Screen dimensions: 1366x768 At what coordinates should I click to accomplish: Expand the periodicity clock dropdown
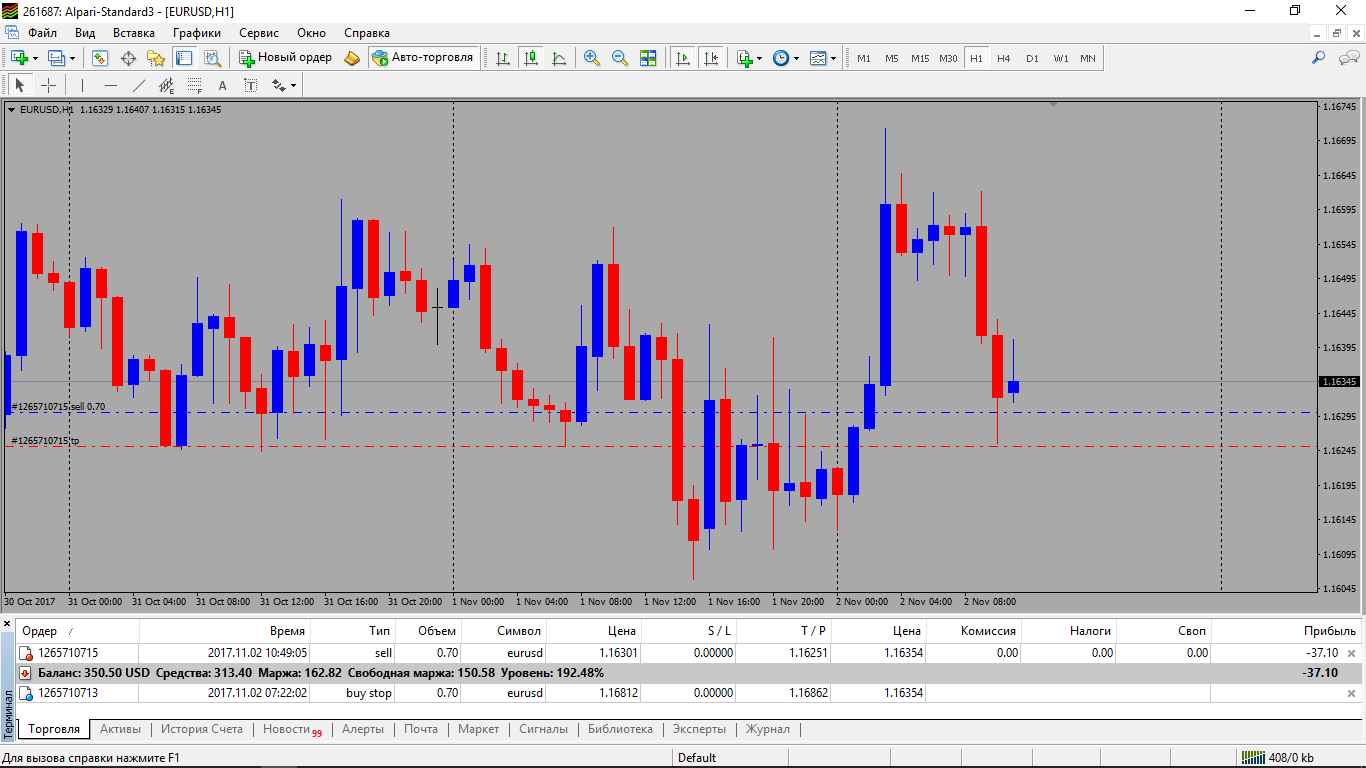pyautogui.click(x=796, y=58)
